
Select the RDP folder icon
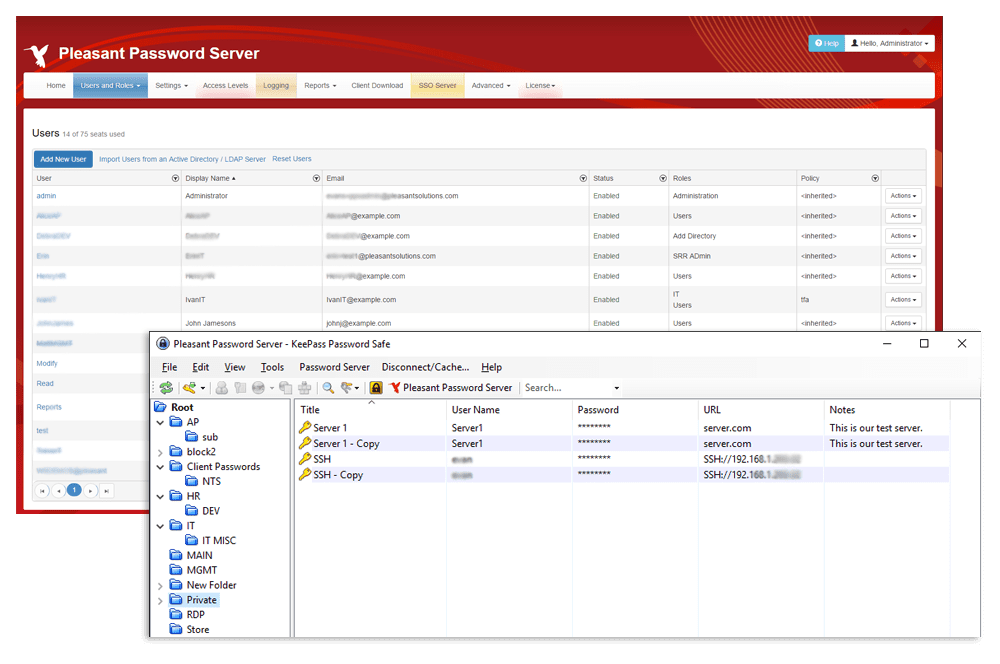click(176, 614)
